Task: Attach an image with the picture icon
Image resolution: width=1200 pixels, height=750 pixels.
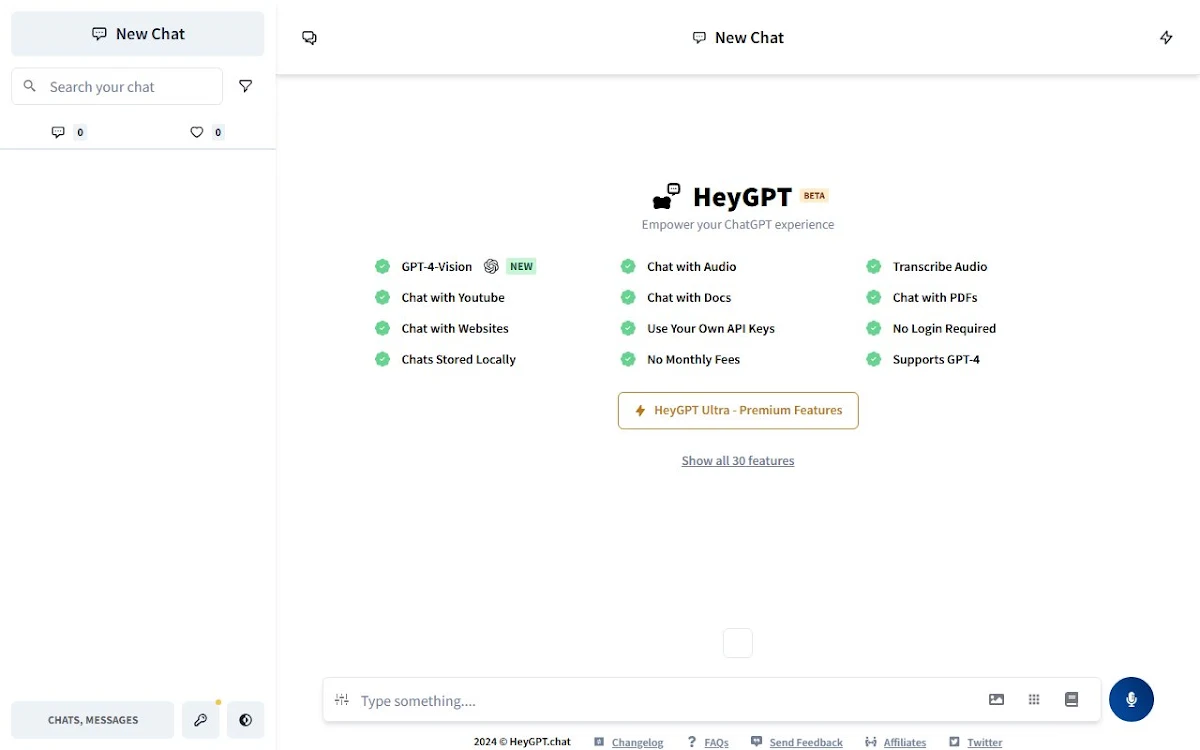Action: click(x=996, y=700)
